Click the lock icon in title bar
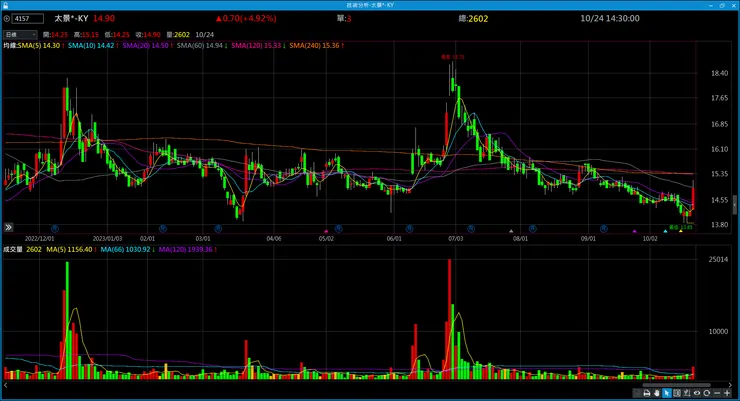This screenshot has width=740, height=401. pos(5,5)
